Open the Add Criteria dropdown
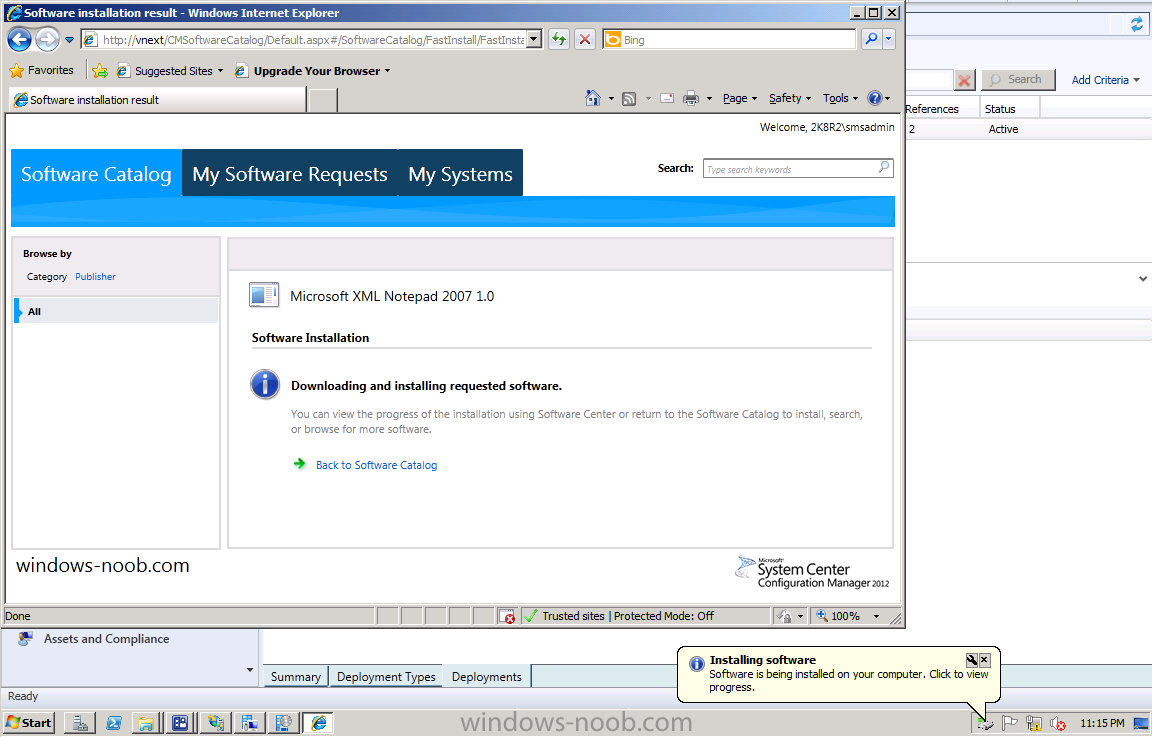This screenshot has width=1152, height=737. [1105, 80]
